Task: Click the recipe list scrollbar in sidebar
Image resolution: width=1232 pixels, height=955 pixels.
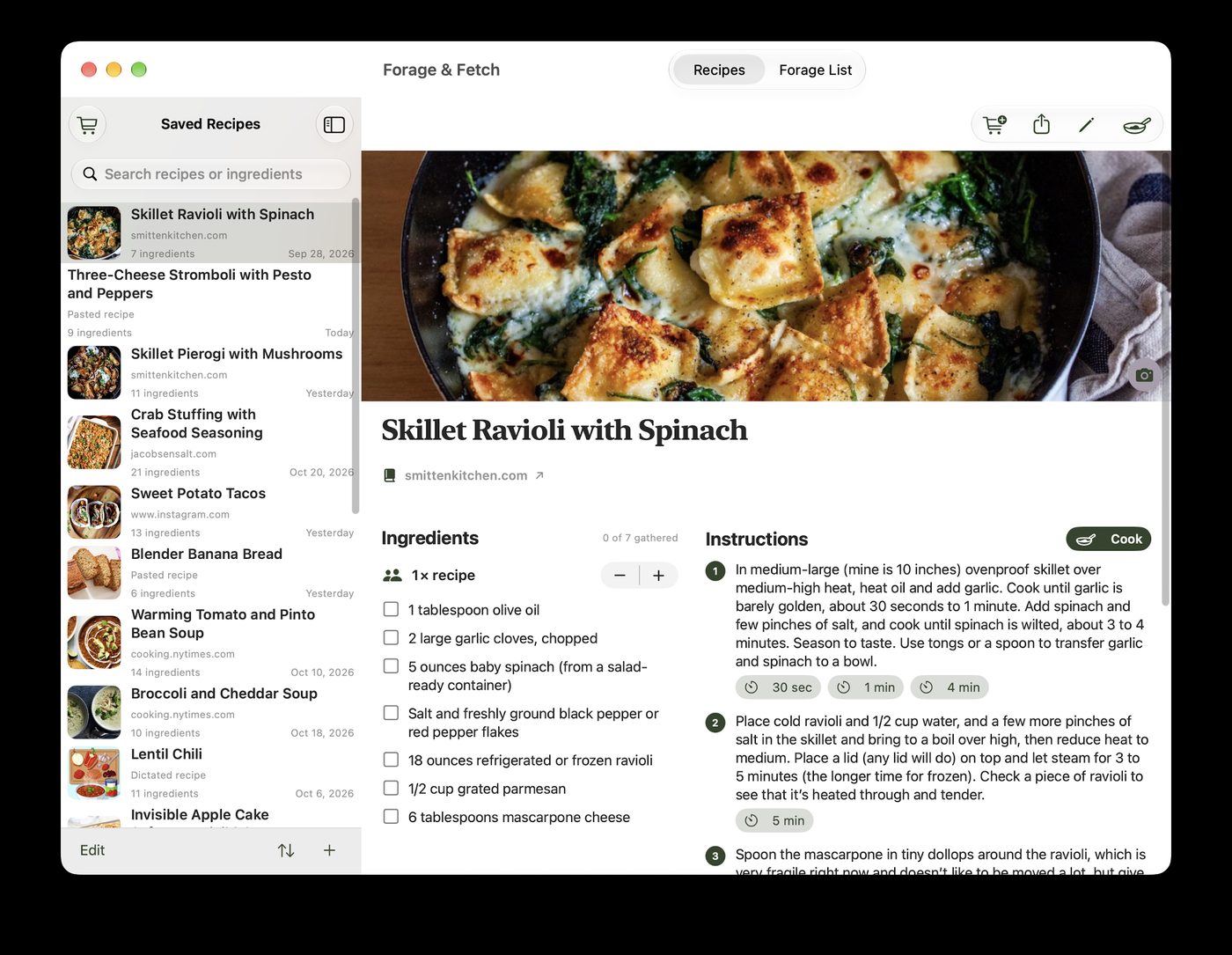Action: coord(356,356)
